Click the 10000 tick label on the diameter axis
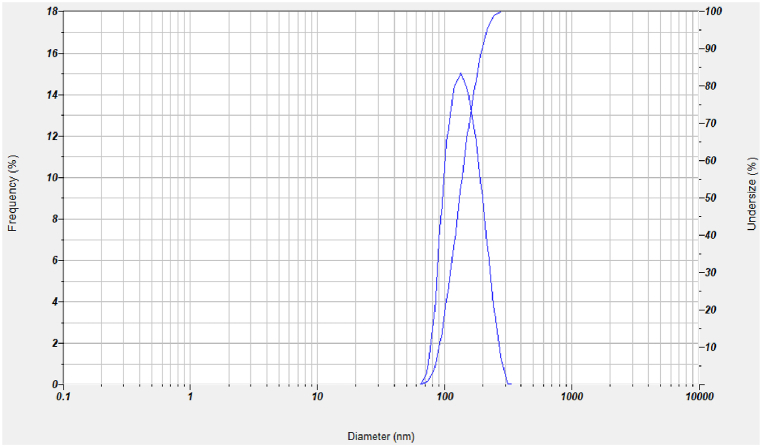The height and width of the screenshot is (447, 762). coord(698,397)
